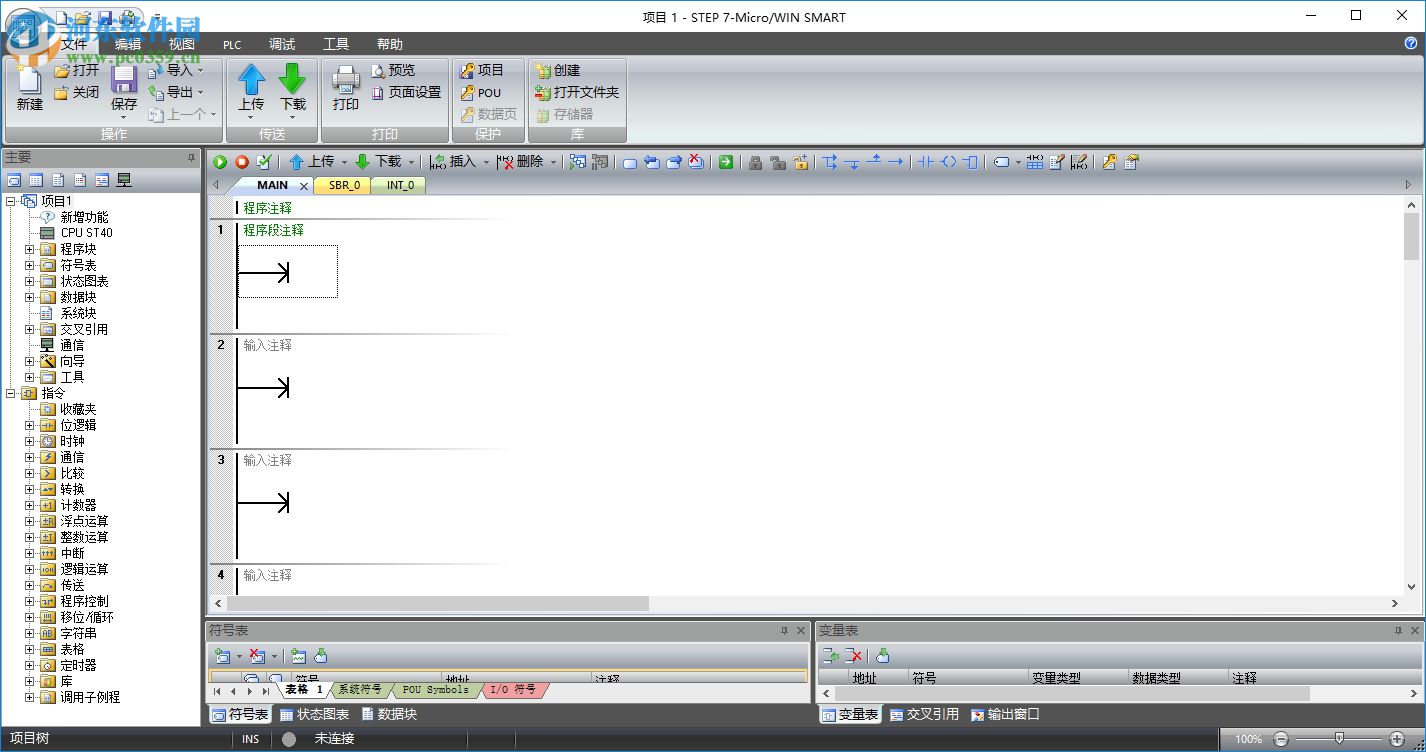This screenshot has width=1426, height=752.
Task: Pin the Symbol Table (符号表) panel
Action: tap(784, 631)
